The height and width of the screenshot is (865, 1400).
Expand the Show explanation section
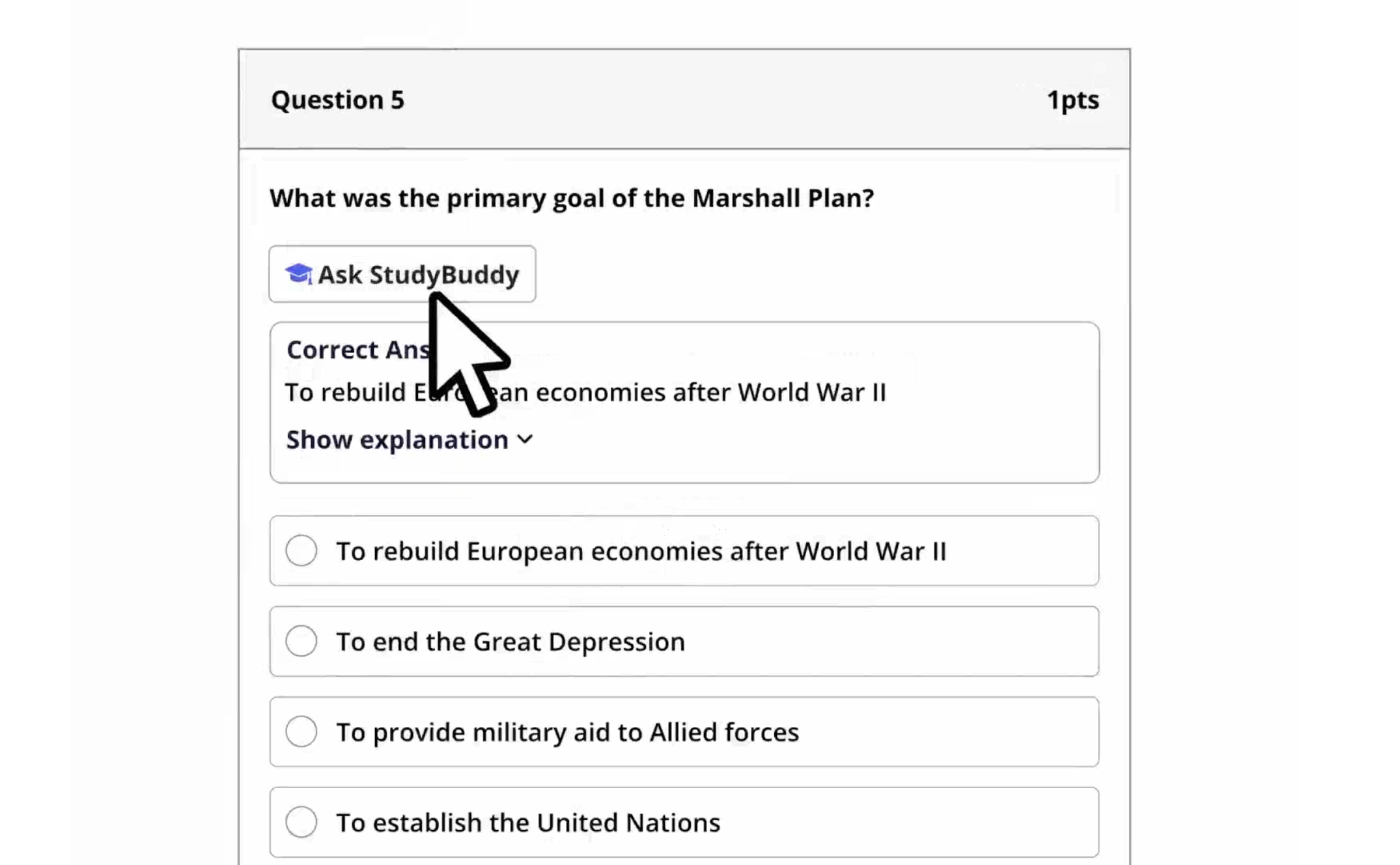[410, 440]
